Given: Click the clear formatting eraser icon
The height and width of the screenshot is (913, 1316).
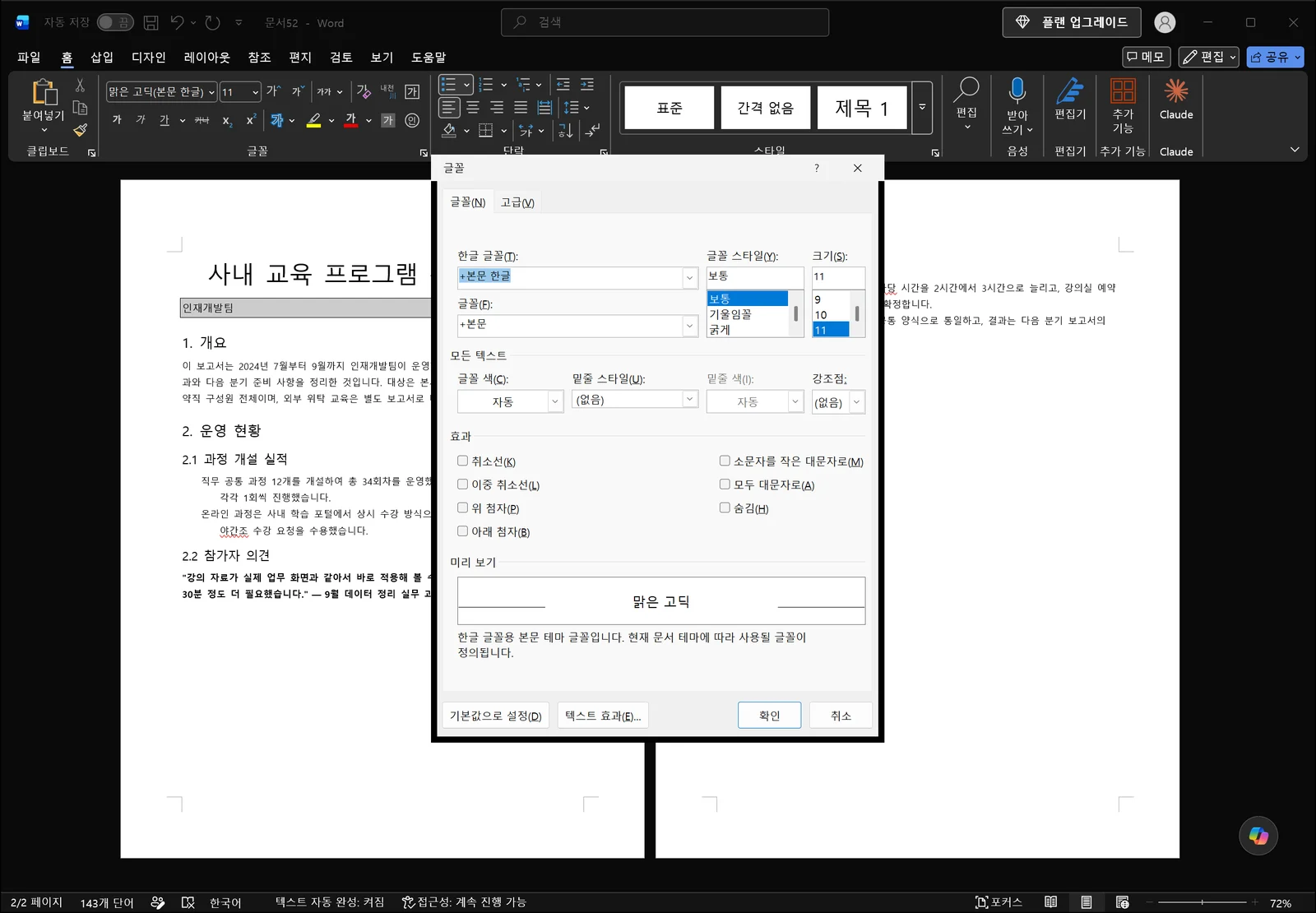Looking at the screenshot, I should [x=364, y=91].
